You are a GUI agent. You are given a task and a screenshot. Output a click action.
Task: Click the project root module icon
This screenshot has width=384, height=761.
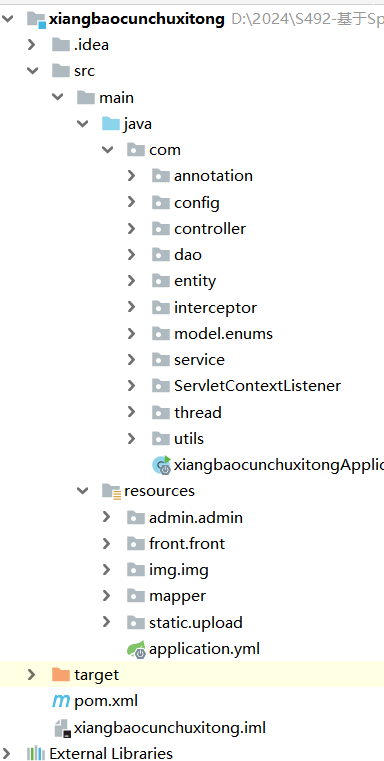point(36,19)
